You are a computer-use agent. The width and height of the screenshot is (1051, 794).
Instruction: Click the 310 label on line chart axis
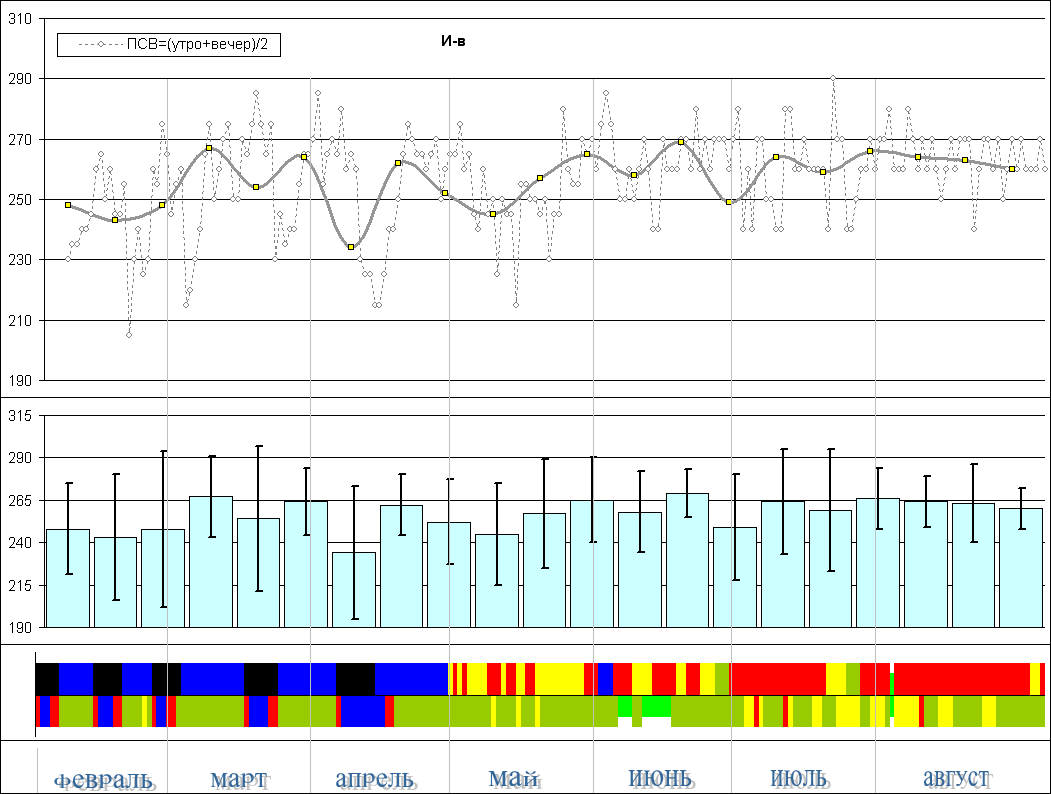coord(20,19)
